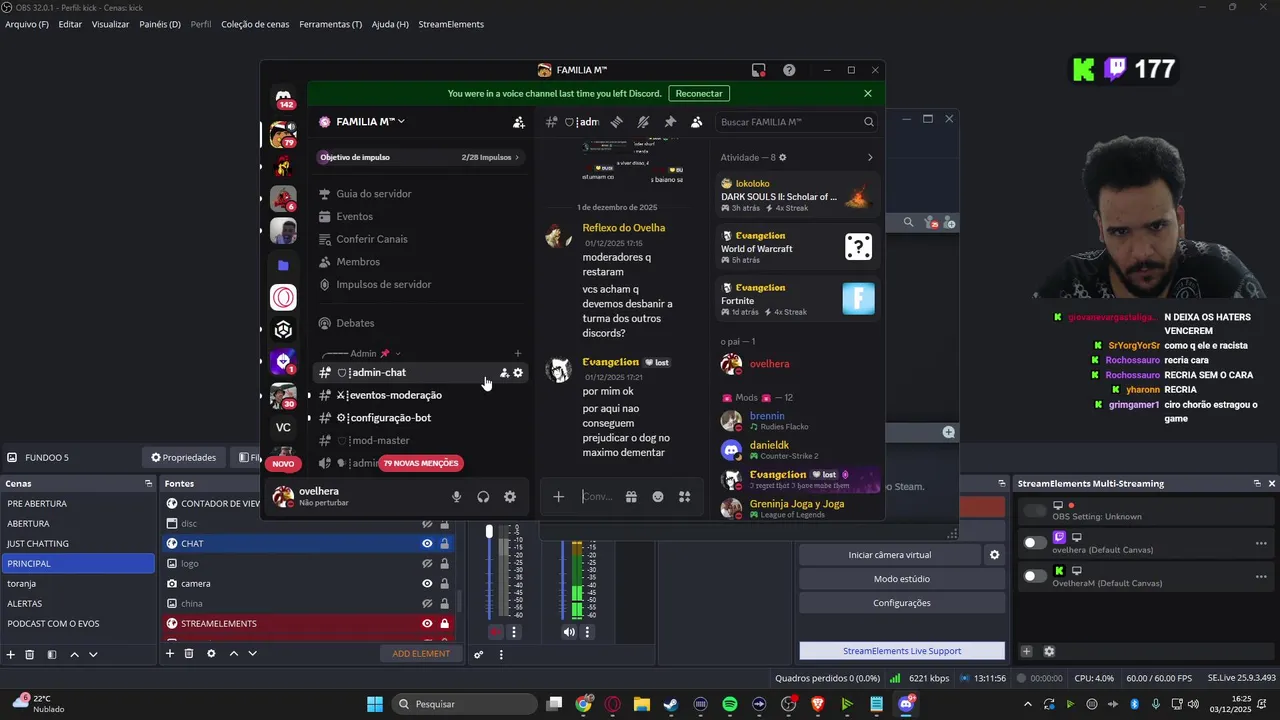Add a new scene in OBS Cenas panel
The image size is (1280, 720).
click(10, 654)
